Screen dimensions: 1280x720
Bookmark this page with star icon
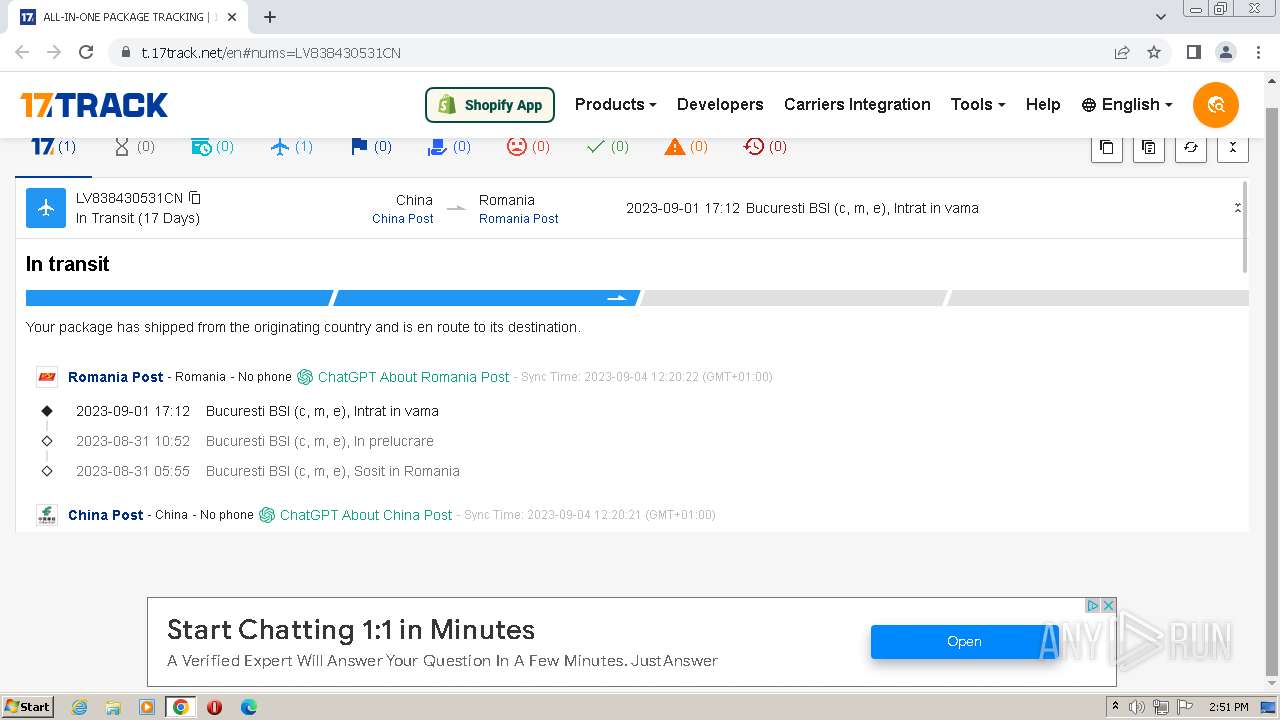tap(1154, 52)
